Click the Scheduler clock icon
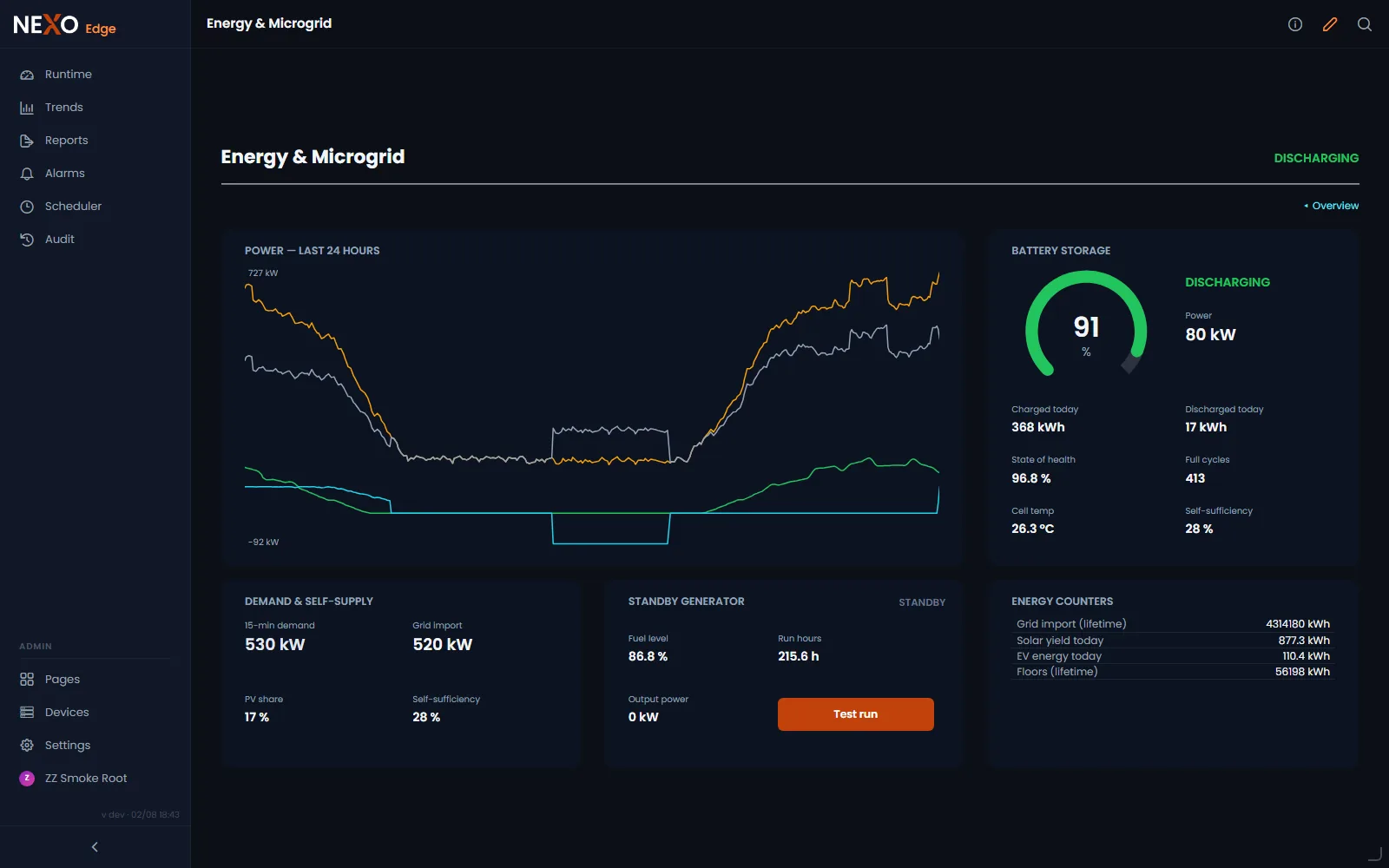 point(27,207)
